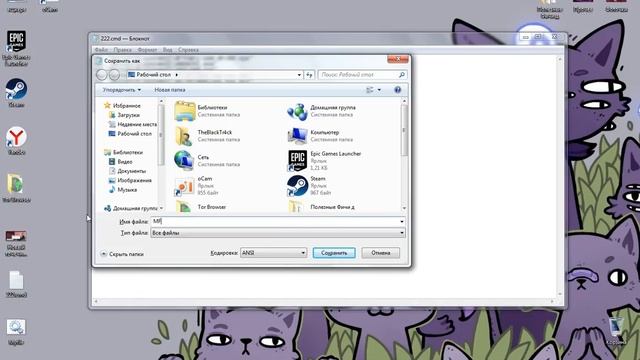The width and height of the screenshot is (640, 360).
Task: Click the file list scroll down arrow
Action: pos(404,209)
